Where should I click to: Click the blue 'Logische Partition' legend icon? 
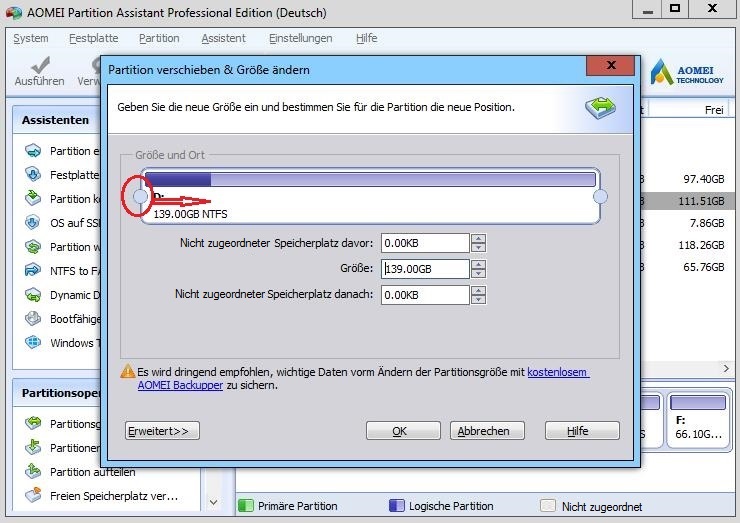click(396, 506)
